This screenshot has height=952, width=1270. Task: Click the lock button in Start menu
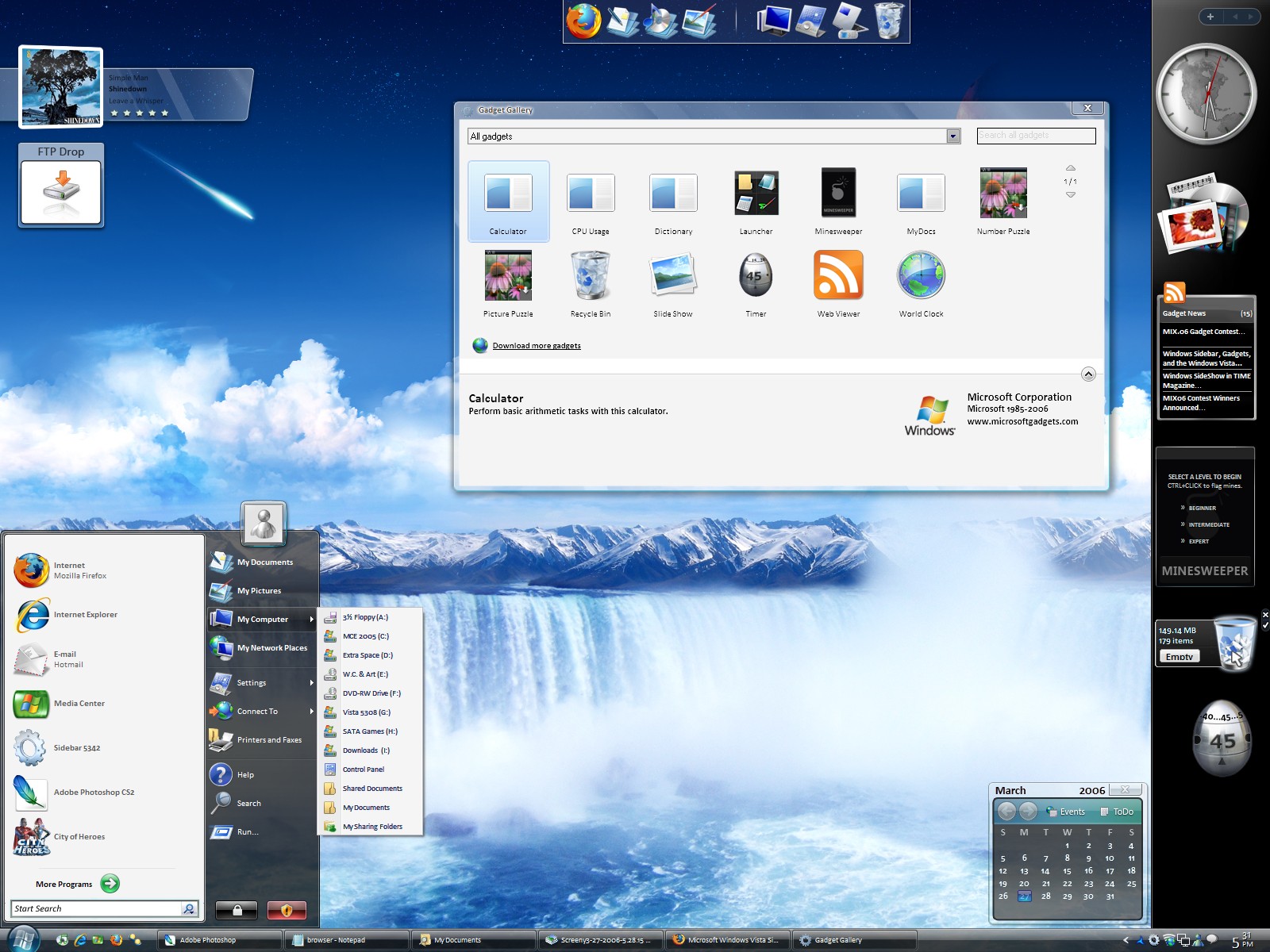click(237, 910)
